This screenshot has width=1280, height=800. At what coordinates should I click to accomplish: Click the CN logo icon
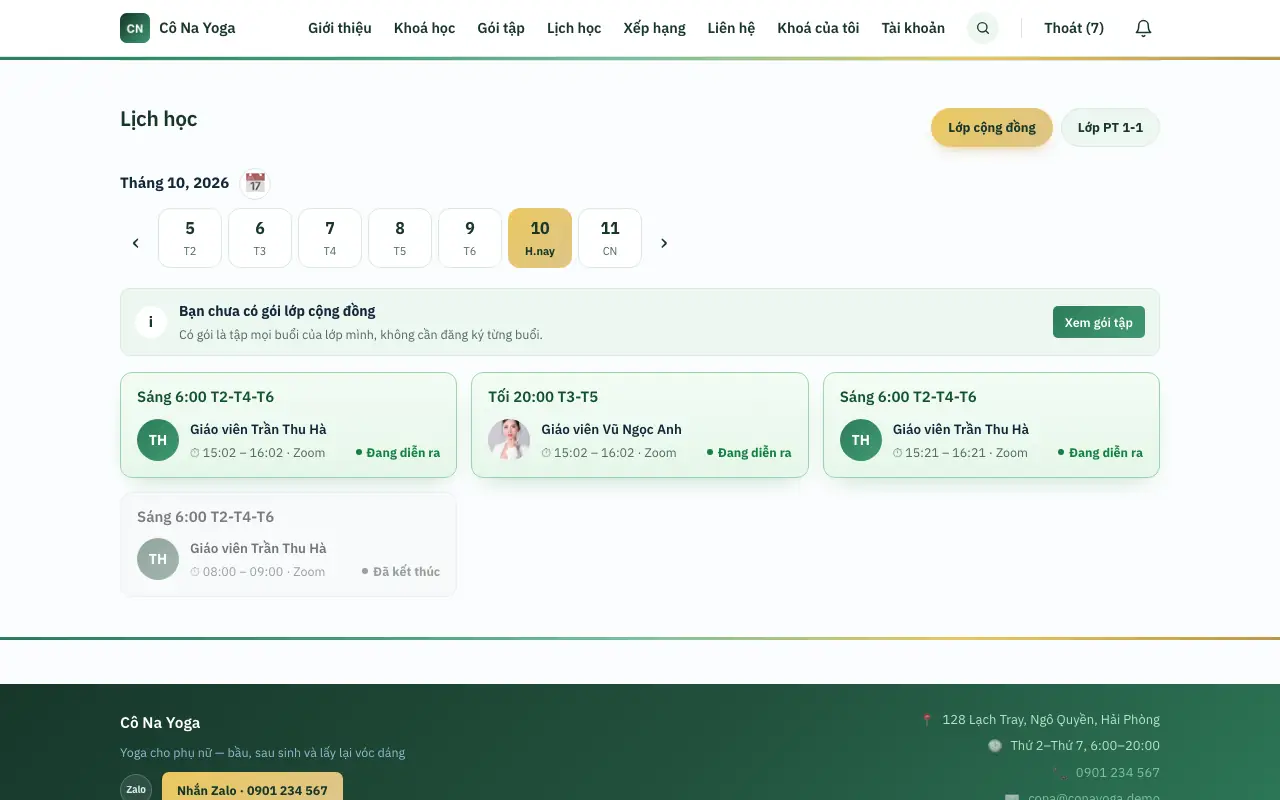pyautogui.click(x=135, y=28)
